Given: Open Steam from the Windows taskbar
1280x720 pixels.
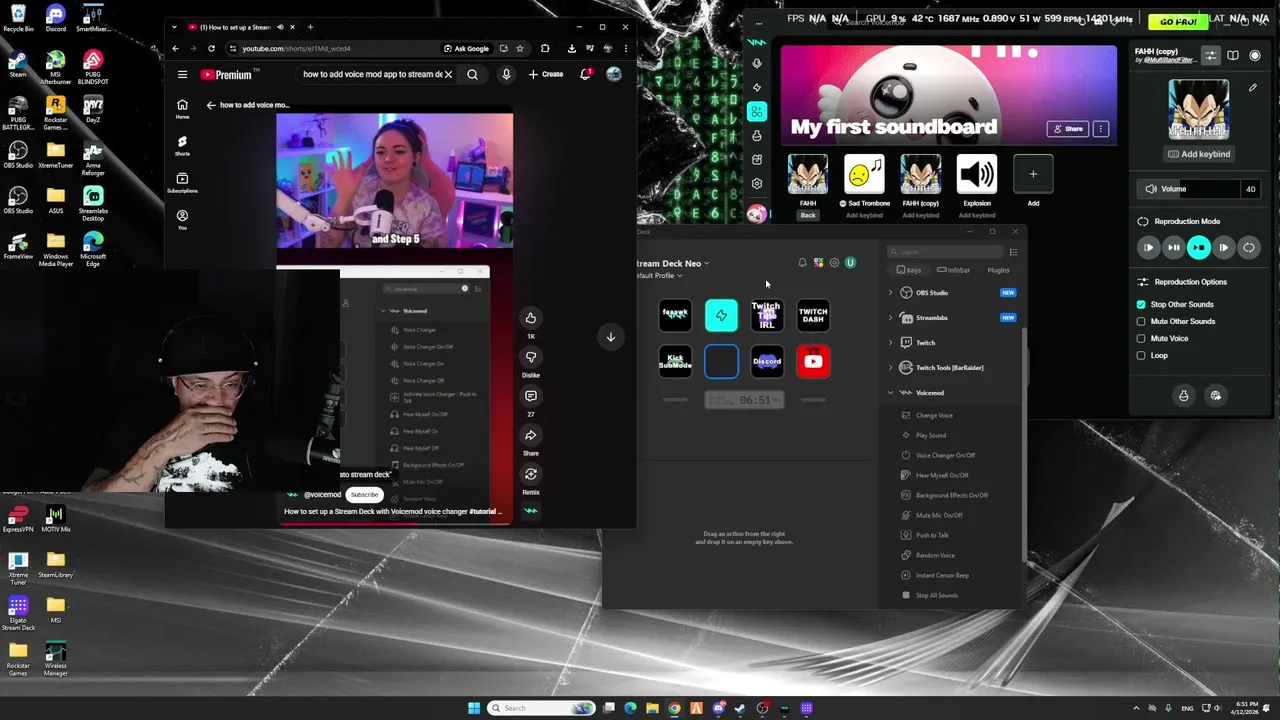Looking at the screenshot, I should click(x=740, y=708).
